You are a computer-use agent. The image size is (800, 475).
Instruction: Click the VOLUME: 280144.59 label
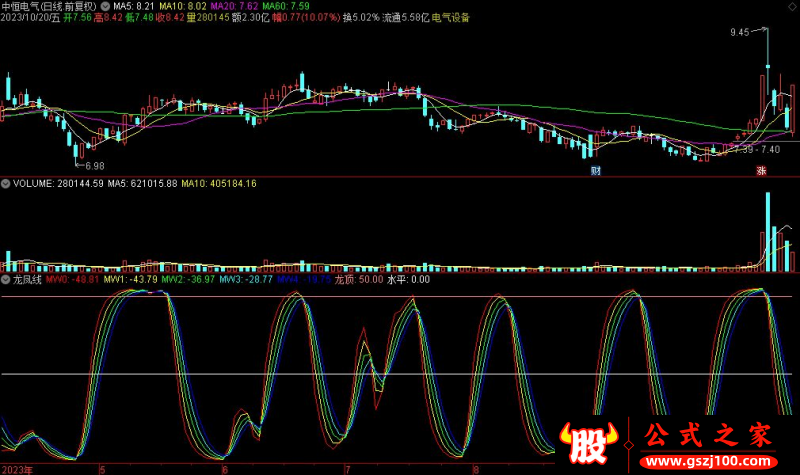point(58,184)
